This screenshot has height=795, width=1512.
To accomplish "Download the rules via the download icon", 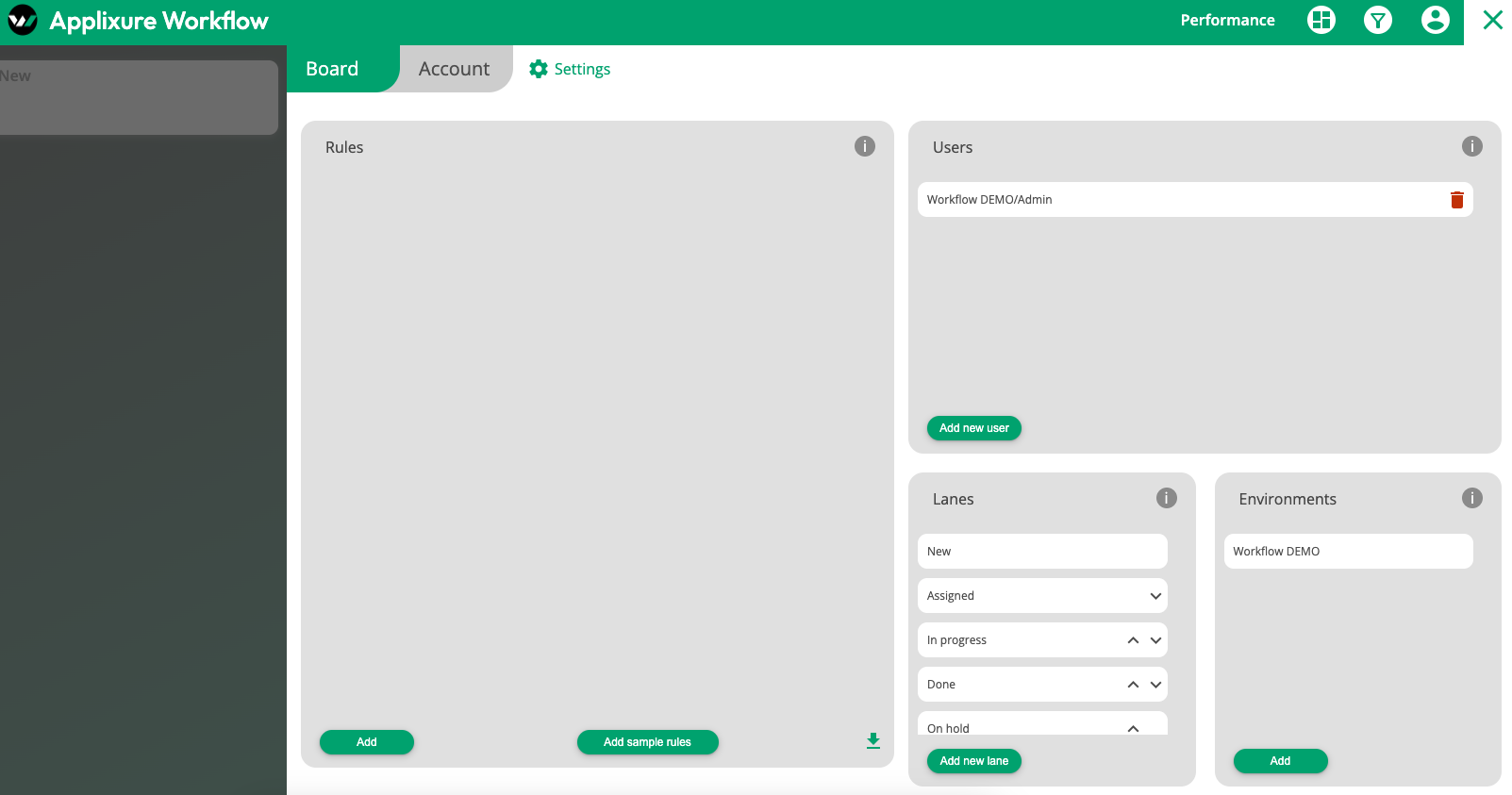I will point(873,741).
